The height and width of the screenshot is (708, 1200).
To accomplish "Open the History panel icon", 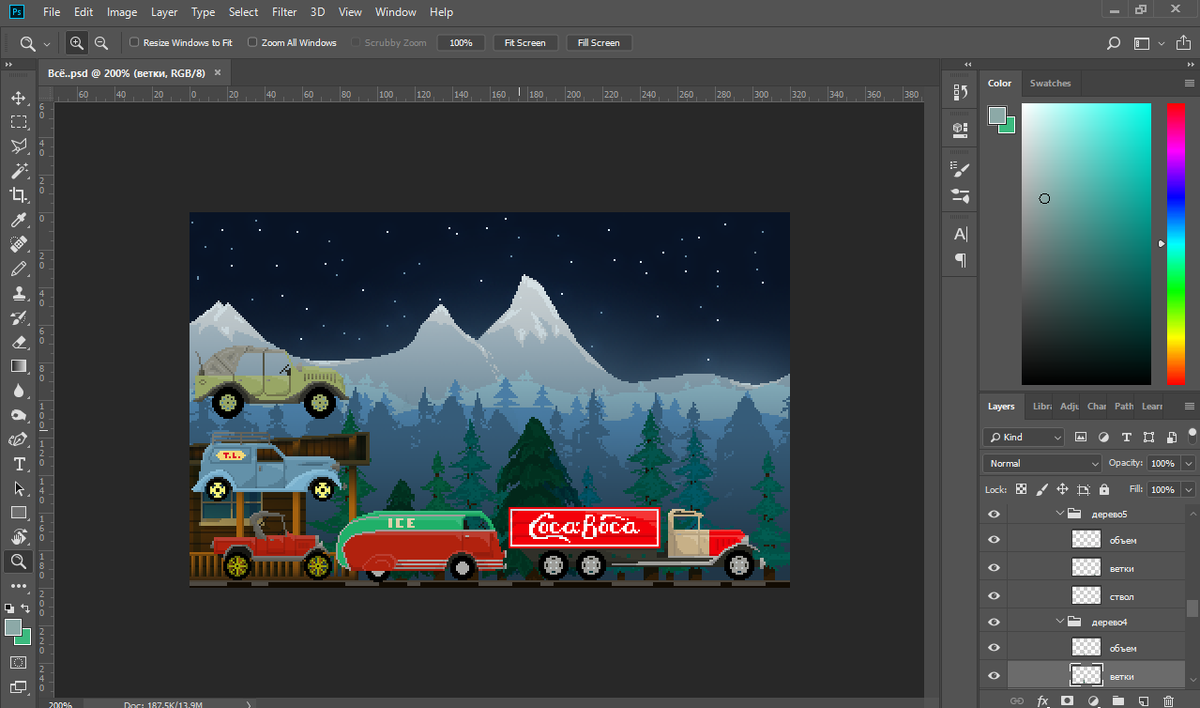I will click(x=961, y=92).
